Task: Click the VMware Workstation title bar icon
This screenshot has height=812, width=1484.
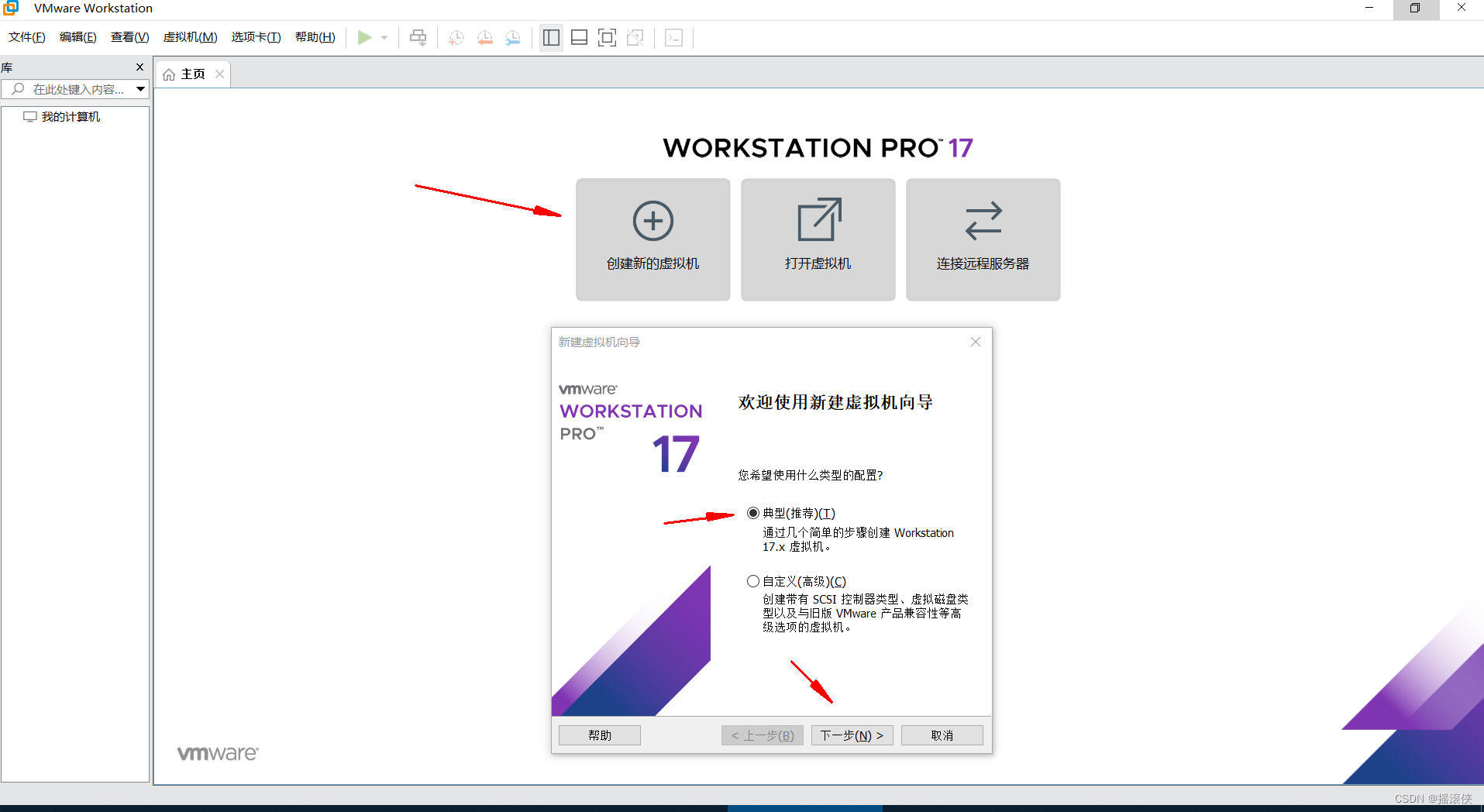Action: tap(11, 8)
